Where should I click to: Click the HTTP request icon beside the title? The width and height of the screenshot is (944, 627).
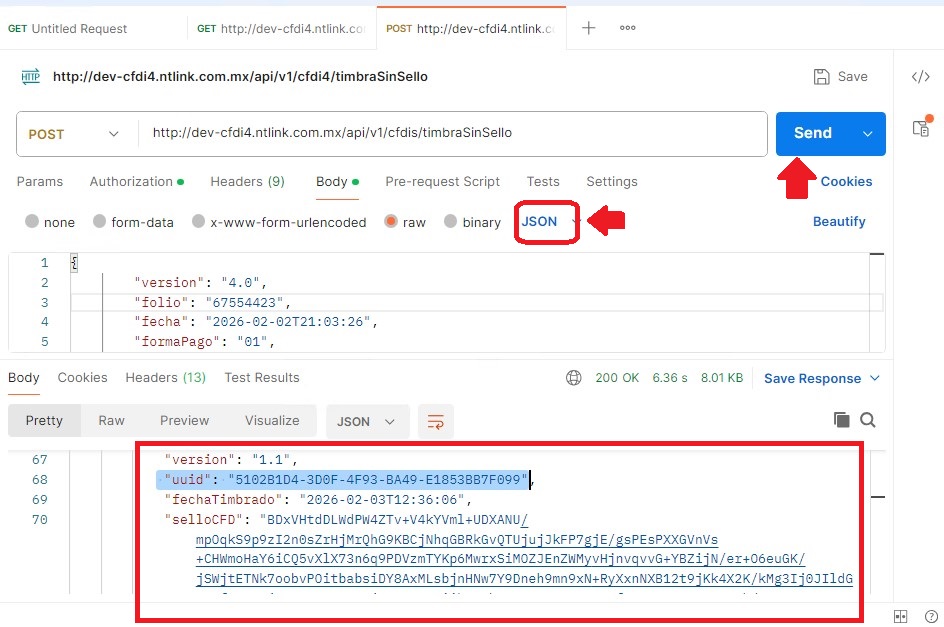(31, 76)
